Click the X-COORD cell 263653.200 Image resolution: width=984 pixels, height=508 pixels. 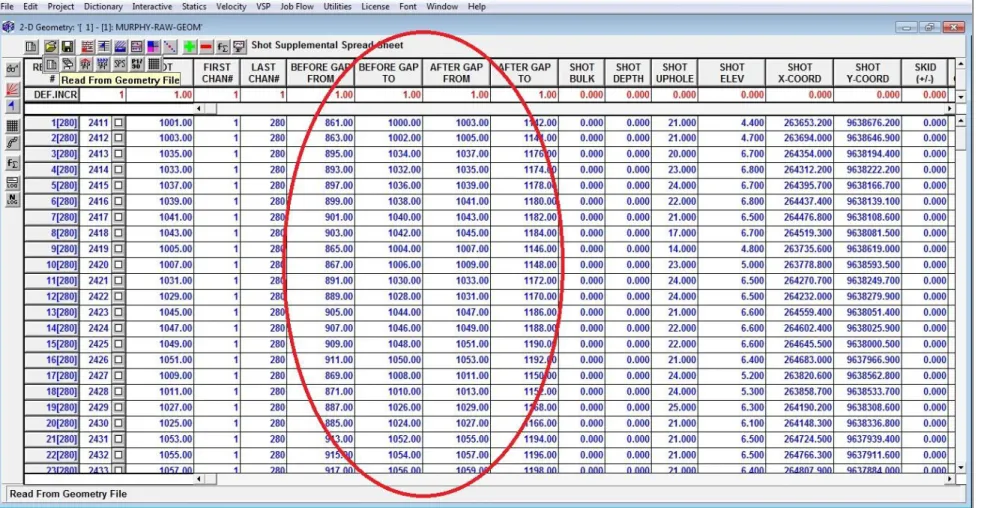pos(800,122)
